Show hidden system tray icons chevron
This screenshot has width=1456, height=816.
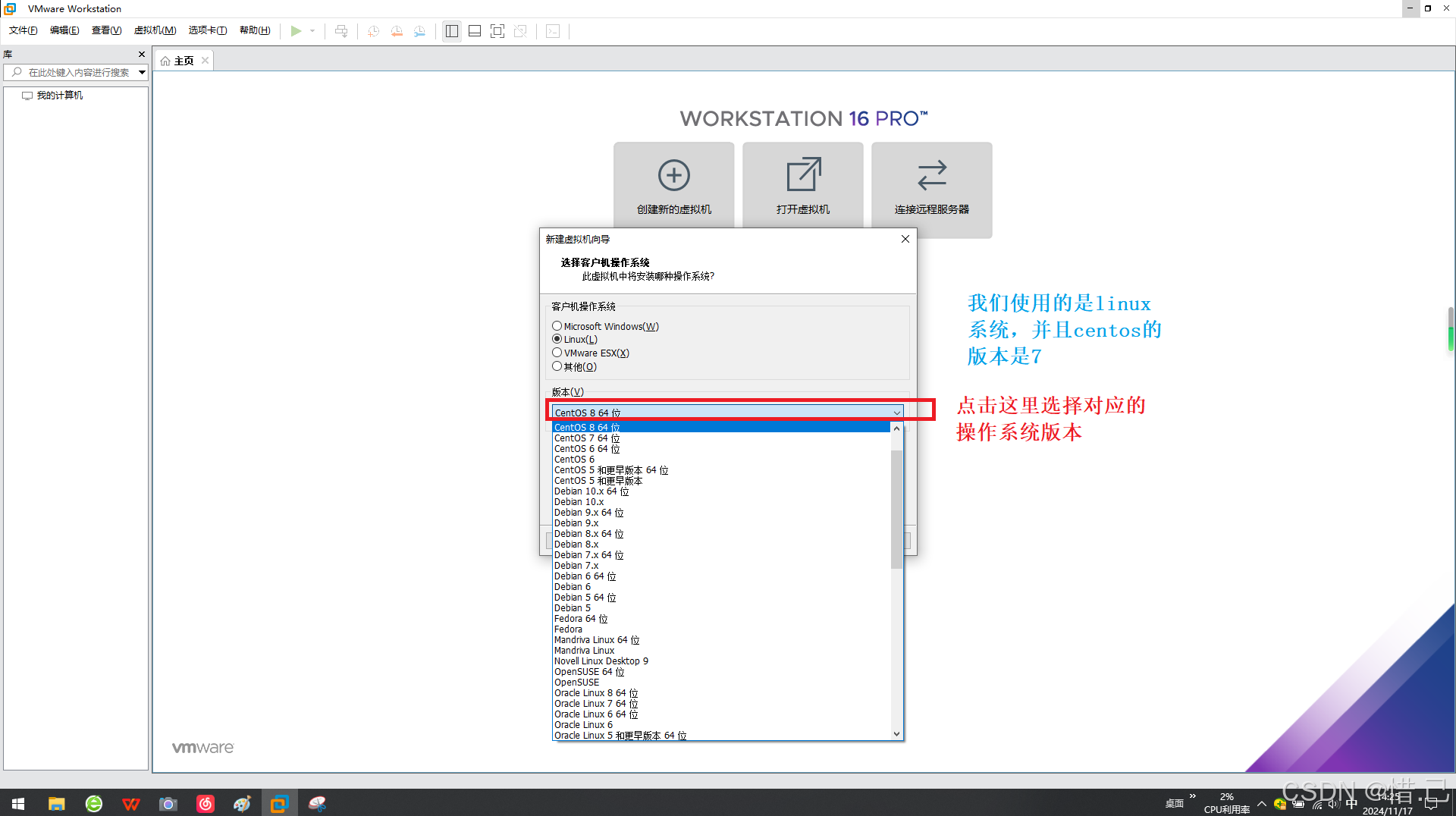coord(1262,804)
